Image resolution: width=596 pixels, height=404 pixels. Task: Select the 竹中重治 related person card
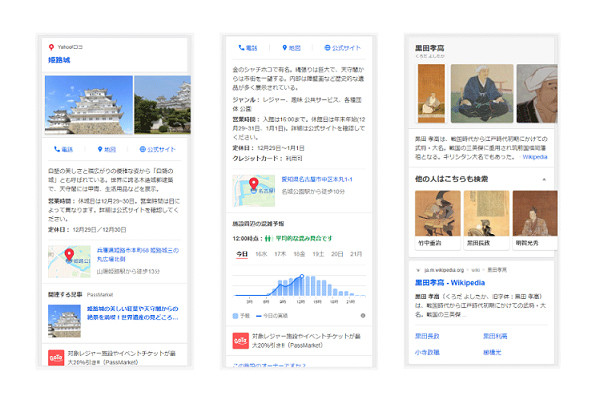437,220
